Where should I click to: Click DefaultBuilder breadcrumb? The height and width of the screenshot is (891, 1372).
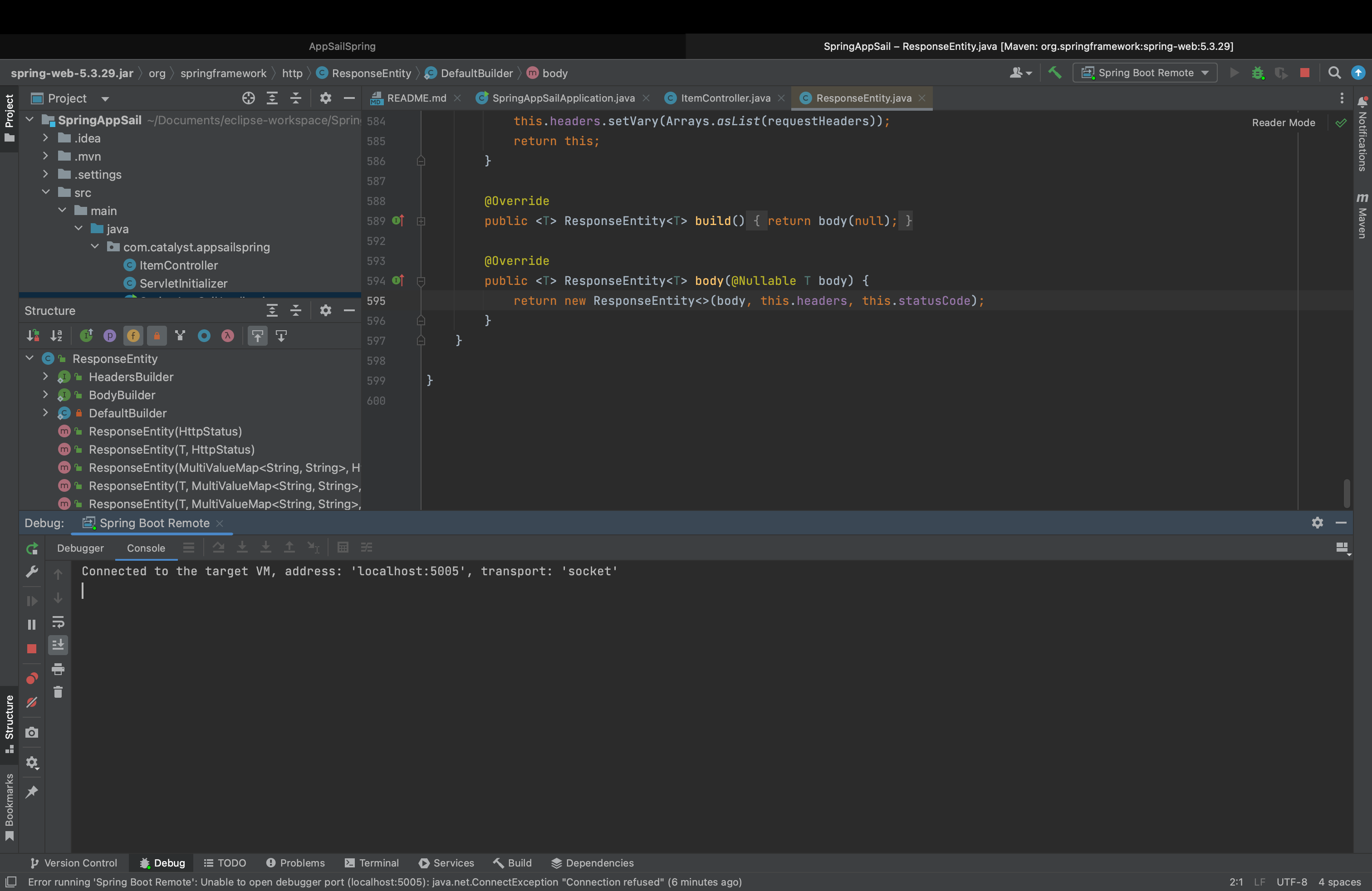(469, 73)
